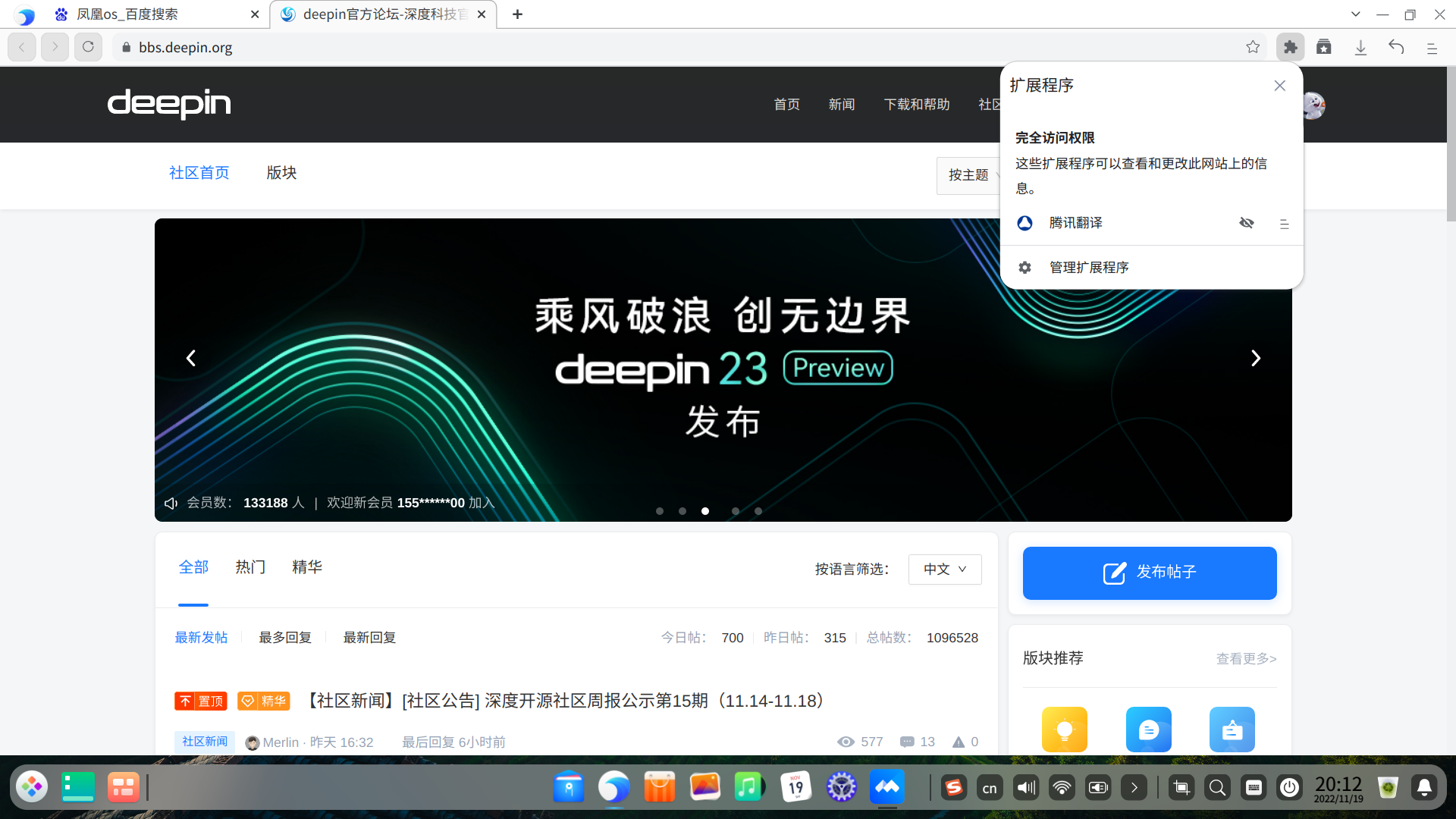
Task: Open the grand search magnifier in the tray
Action: tap(1218, 787)
